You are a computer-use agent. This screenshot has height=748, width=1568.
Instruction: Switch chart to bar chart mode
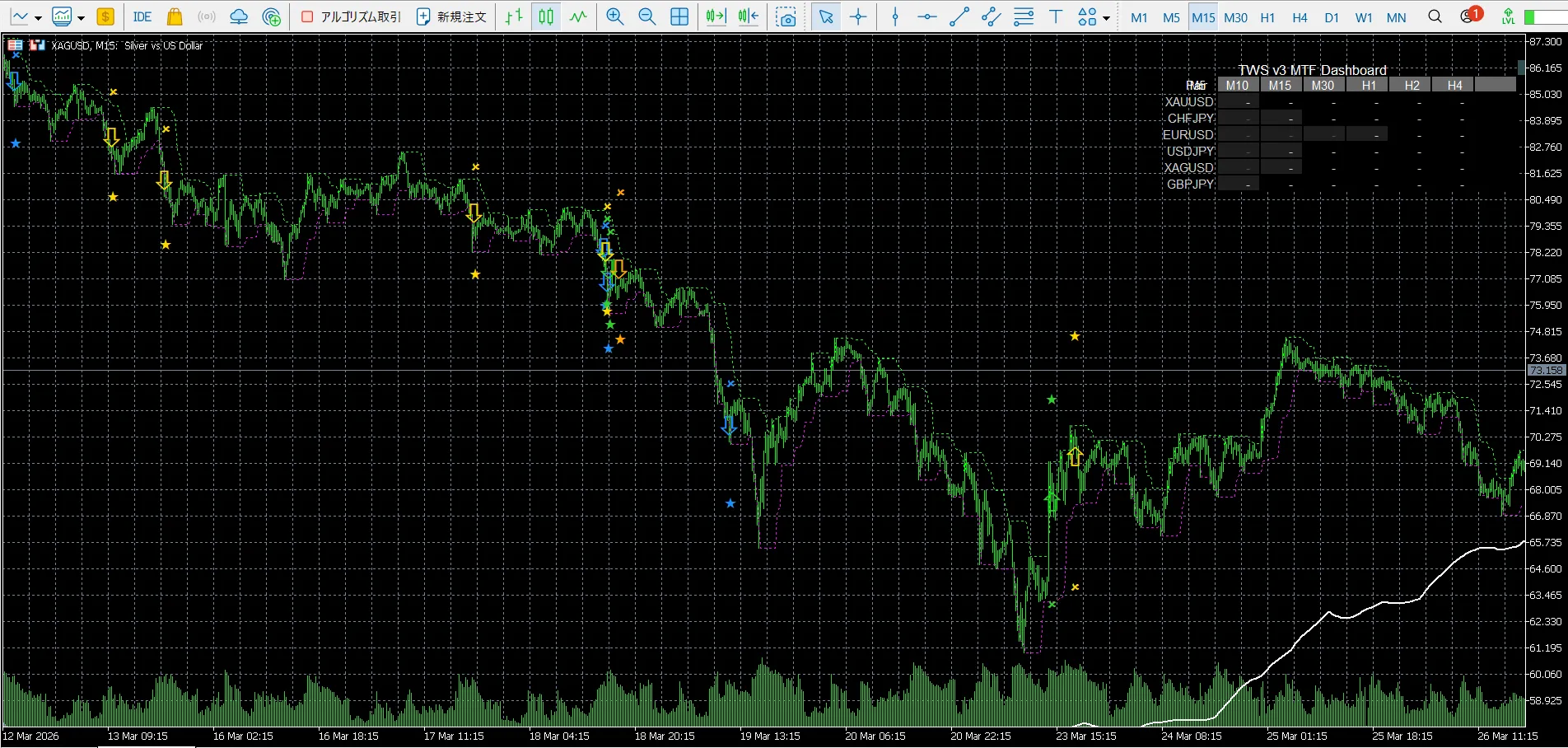(x=514, y=16)
